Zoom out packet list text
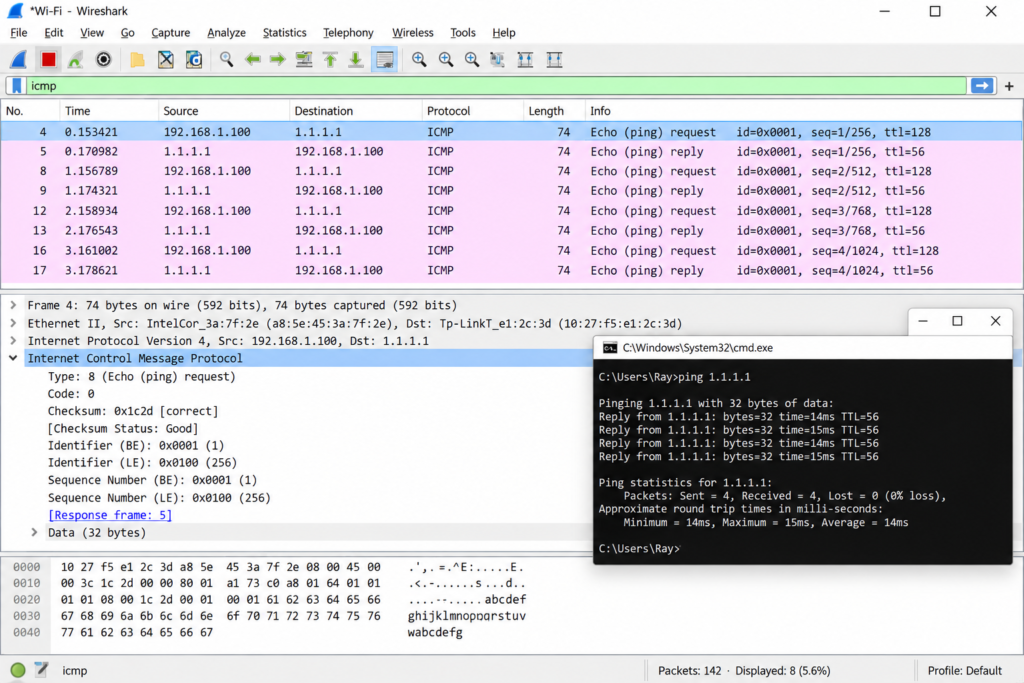The image size is (1024, 683). pos(446,60)
